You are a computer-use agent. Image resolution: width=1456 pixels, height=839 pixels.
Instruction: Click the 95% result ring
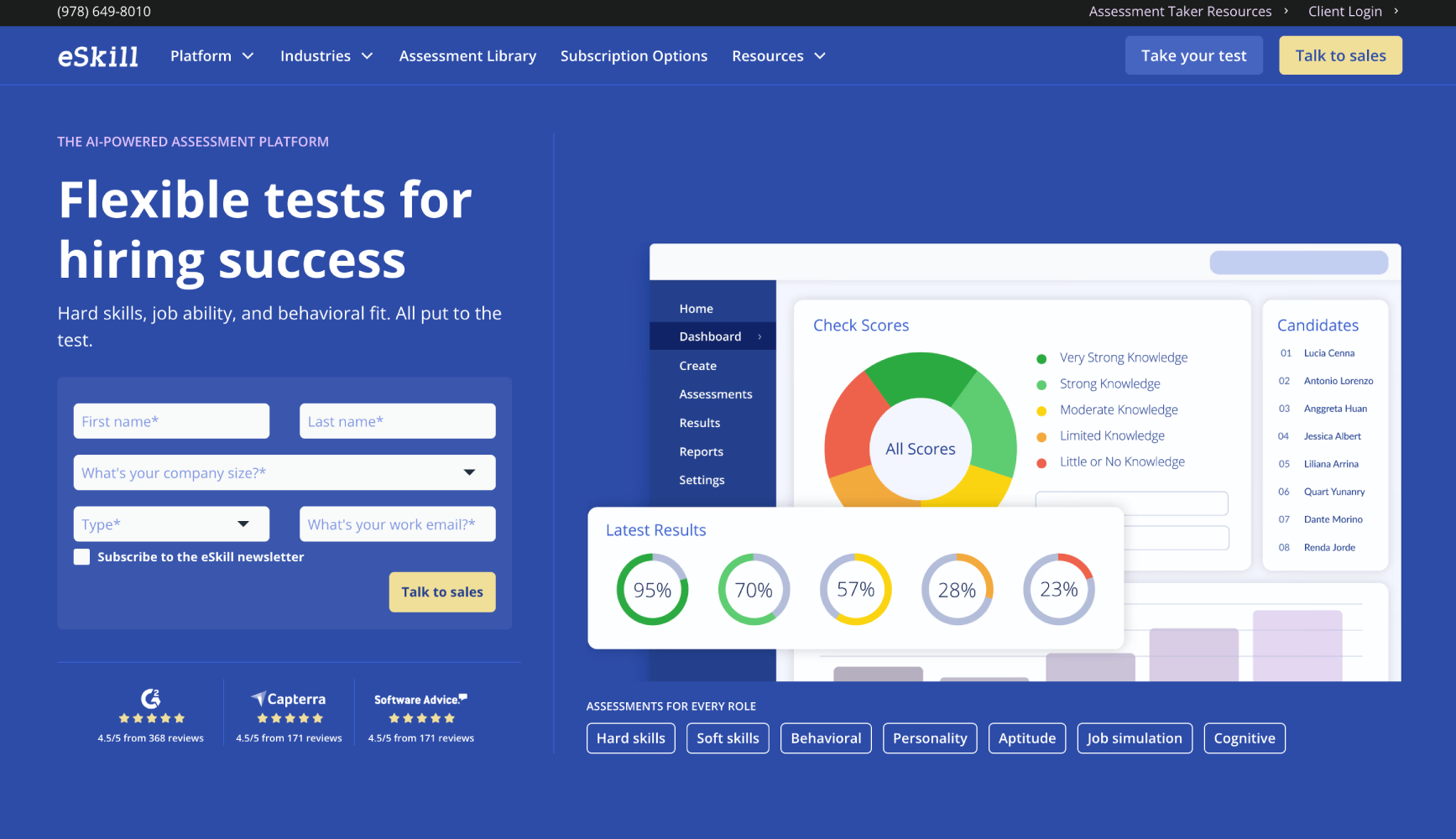coord(652,590)
